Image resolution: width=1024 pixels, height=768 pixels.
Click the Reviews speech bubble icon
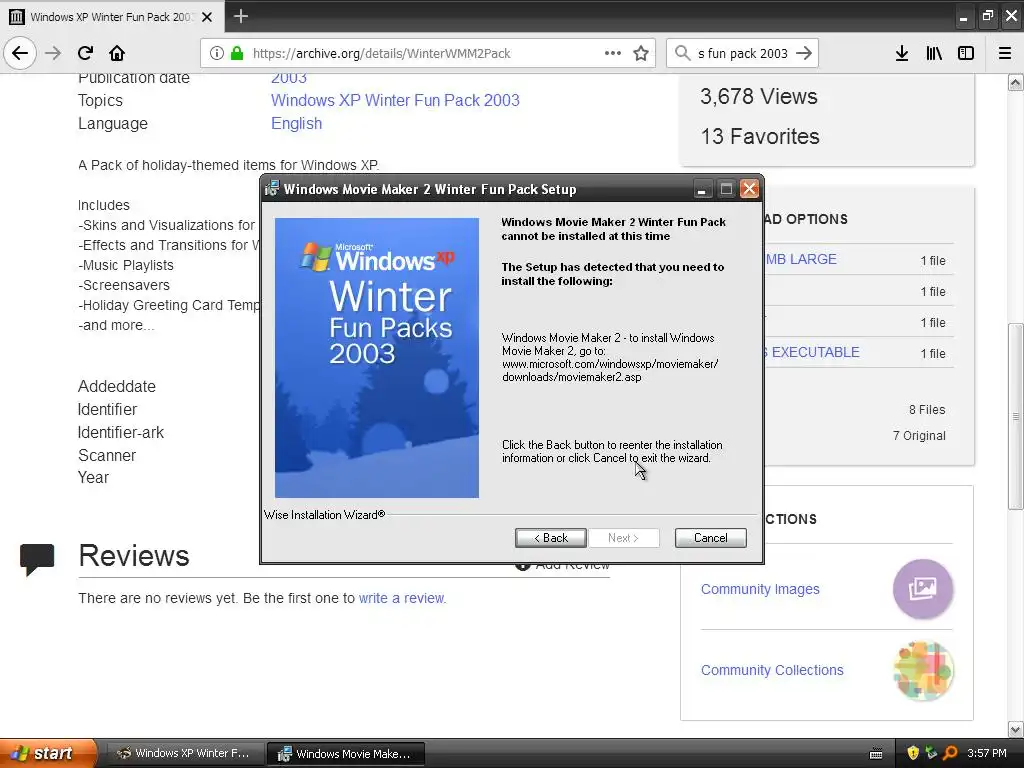[37, 559]
